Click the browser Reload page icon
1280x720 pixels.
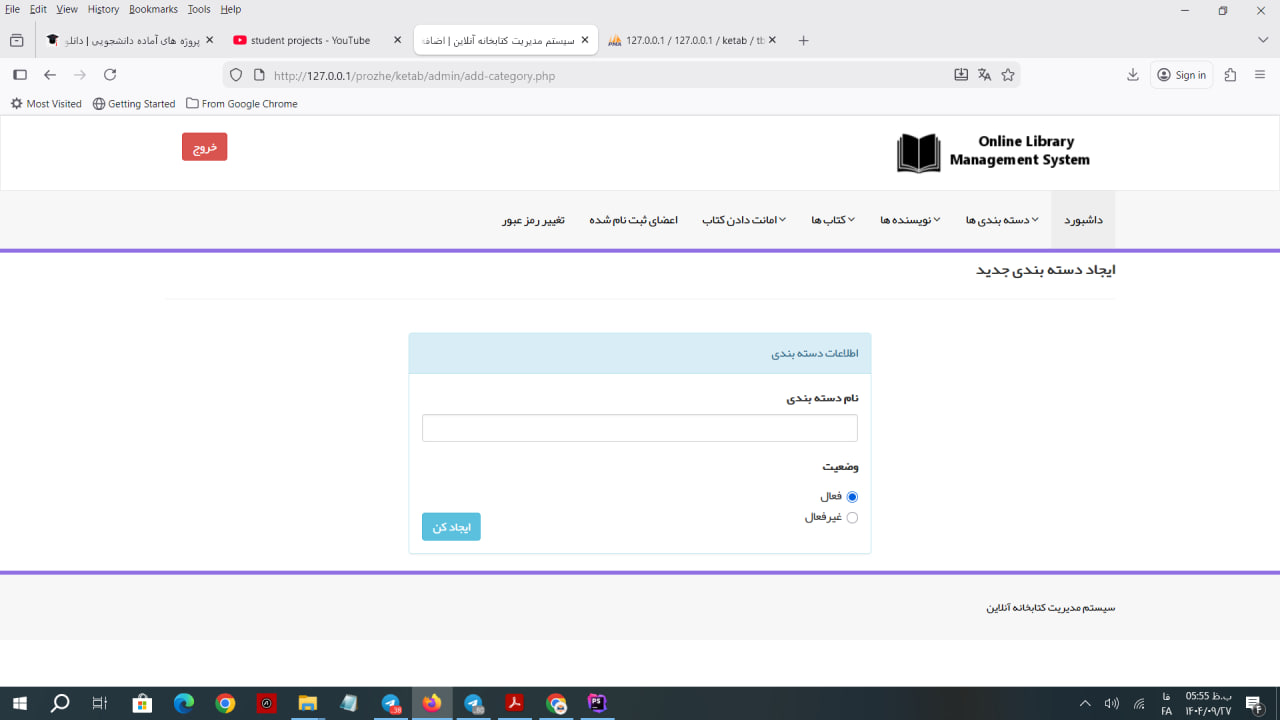(x=110, y=75)
